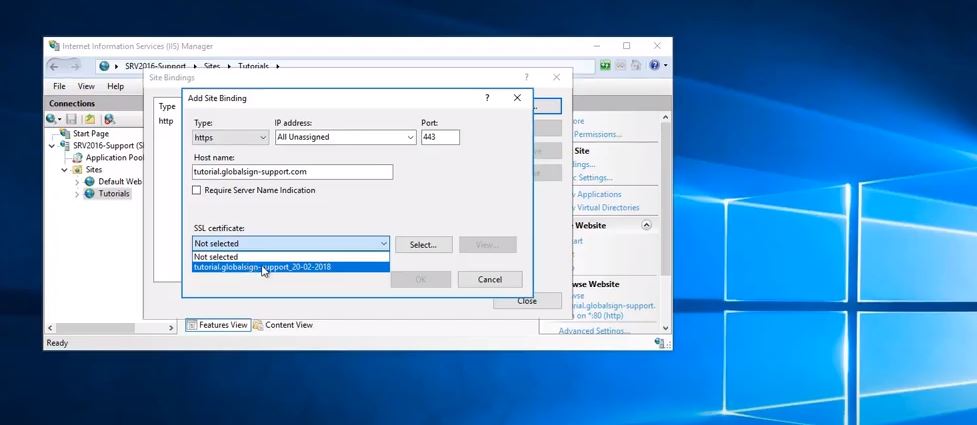This screenshot has height=425, width=977.
Task: Open the blue help icon in IIS toolbar
Action: (654, 65)
